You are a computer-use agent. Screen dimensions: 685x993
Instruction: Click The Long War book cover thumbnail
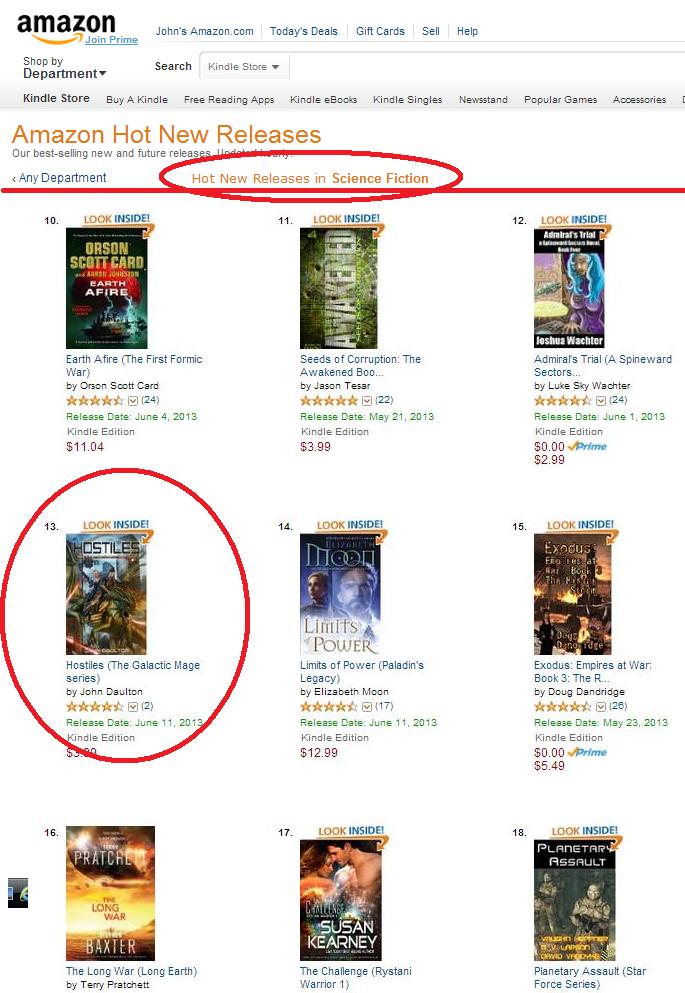pyautogui.click(x=110, y=893)
